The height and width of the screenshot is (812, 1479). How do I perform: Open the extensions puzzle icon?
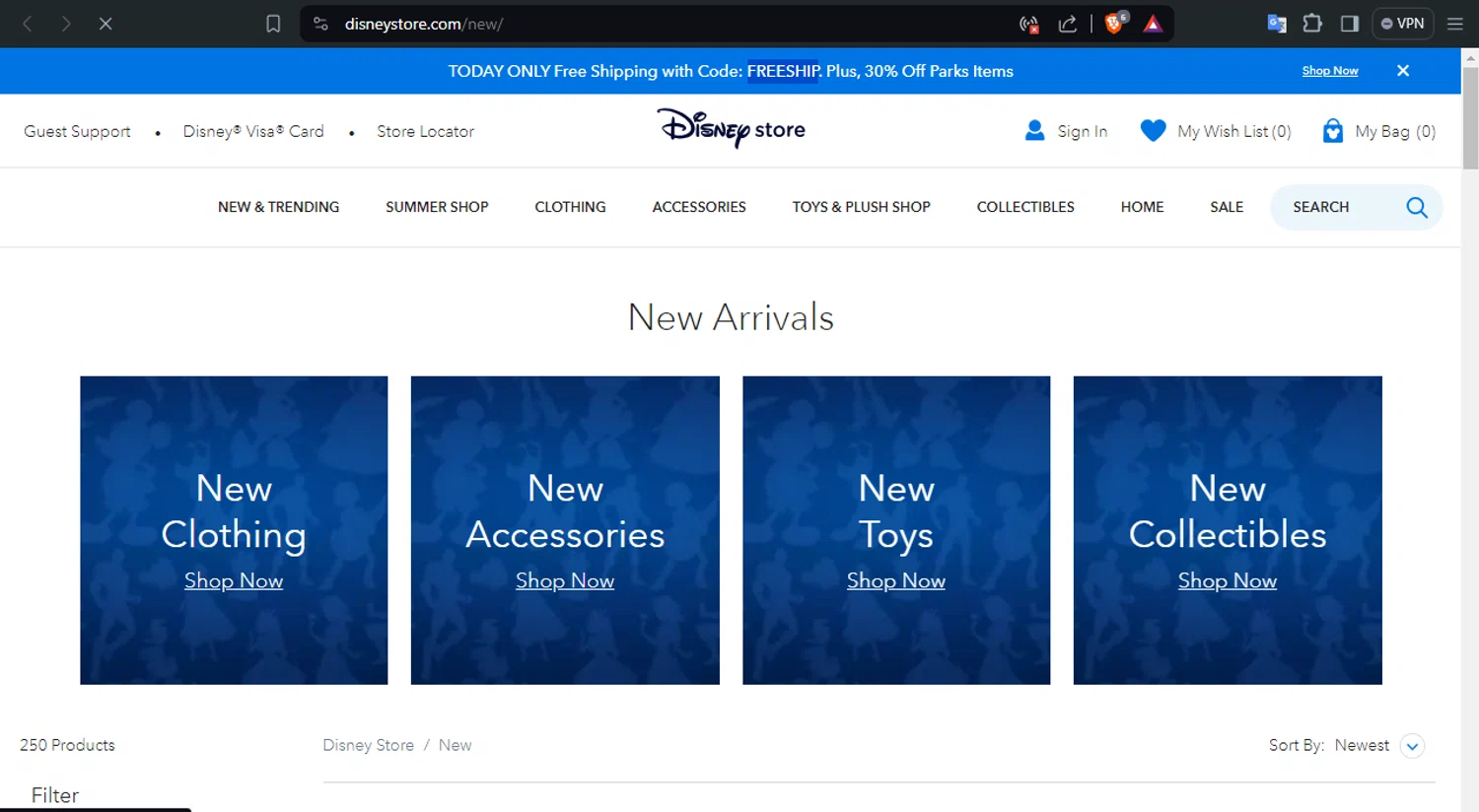[x=1312, y=23]
